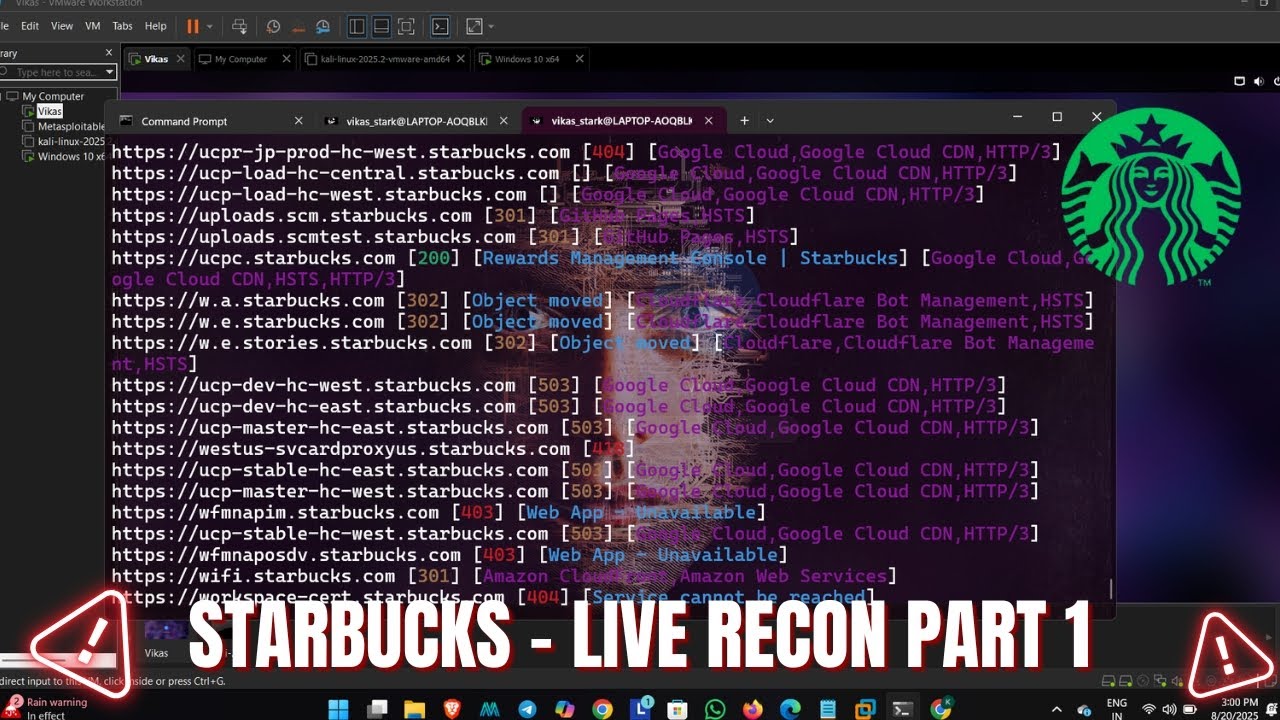Select Windows 10 x64 in library tree
Screen dimensions: 1280x720
pyautogui.click(x=70, y=157)
